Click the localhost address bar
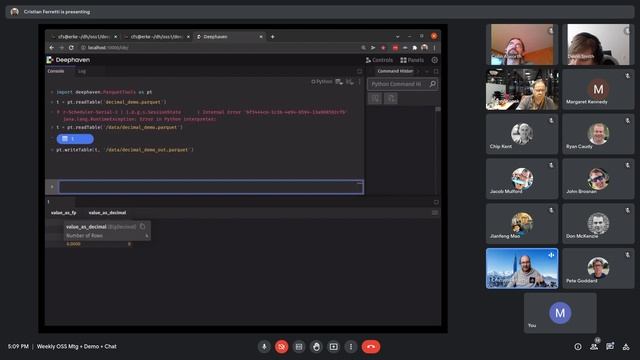 coord(220,48)
